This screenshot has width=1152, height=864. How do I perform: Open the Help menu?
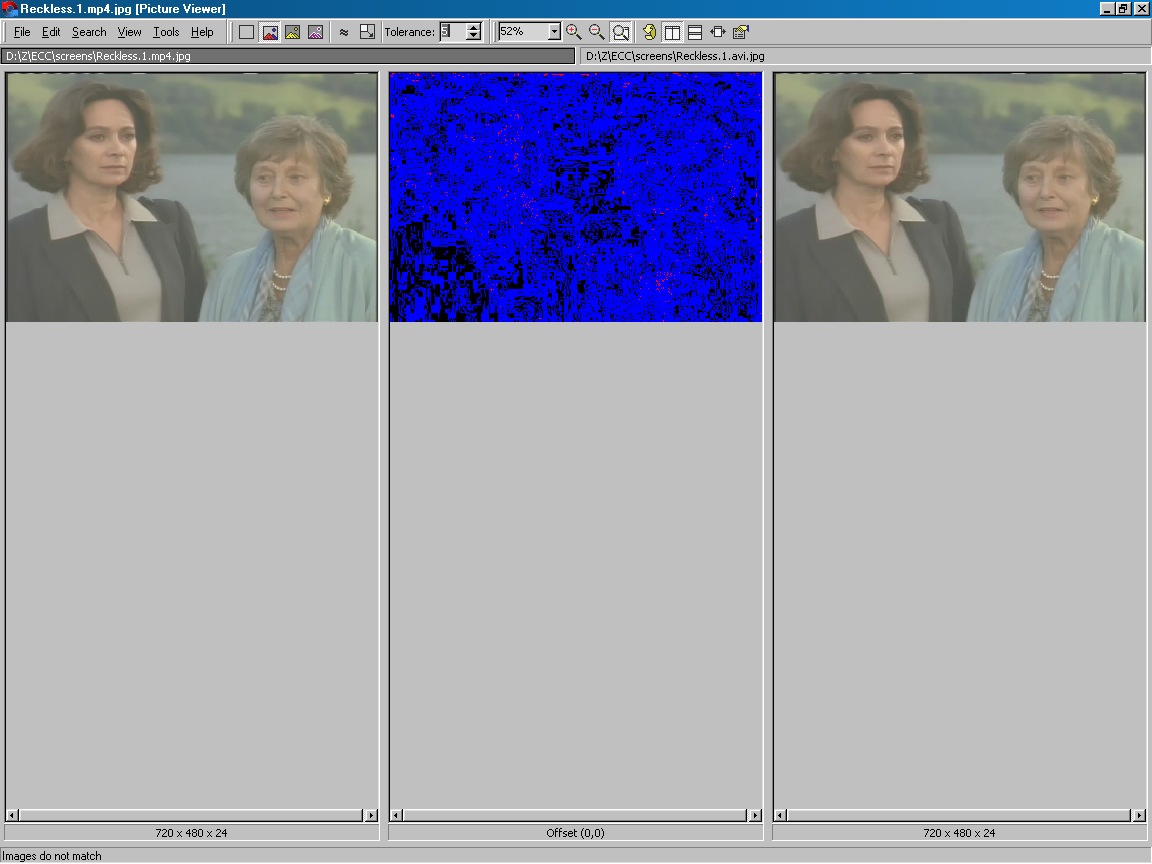(202, 32)
